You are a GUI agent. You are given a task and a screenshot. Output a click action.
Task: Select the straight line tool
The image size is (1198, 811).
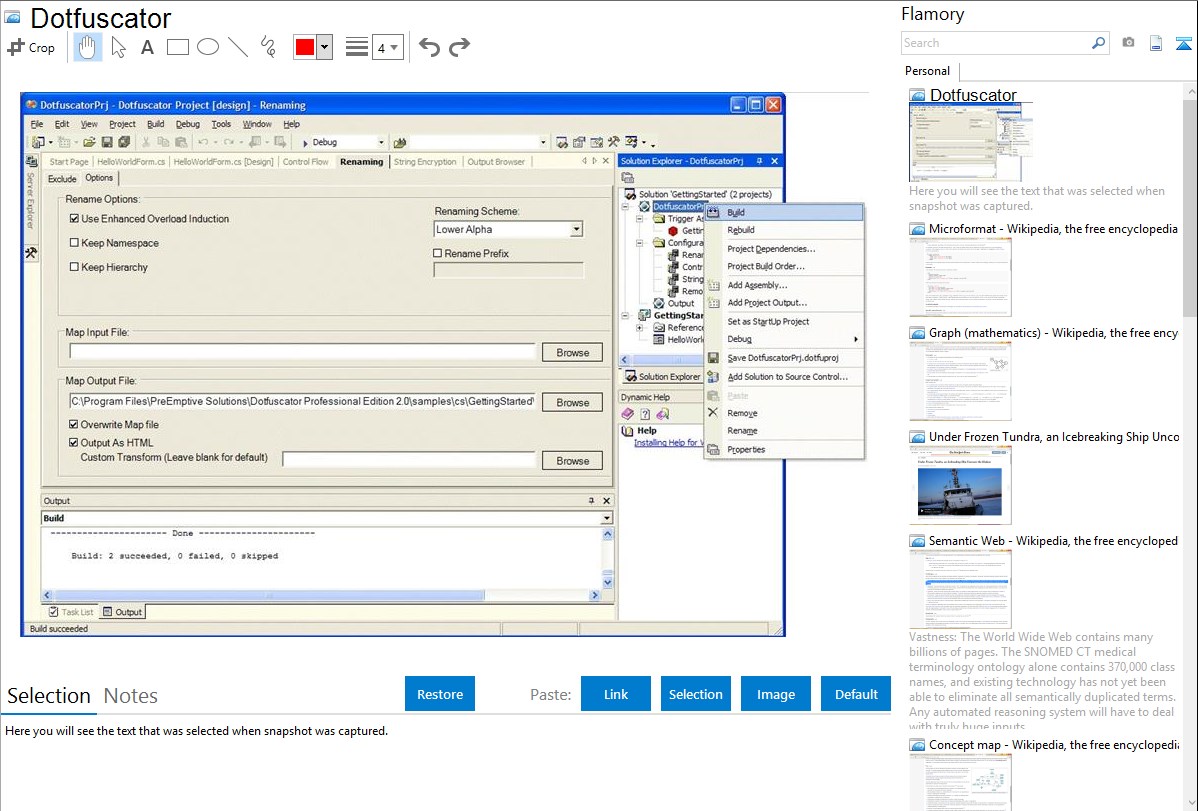pyautogui.click(x=237, y=47)
